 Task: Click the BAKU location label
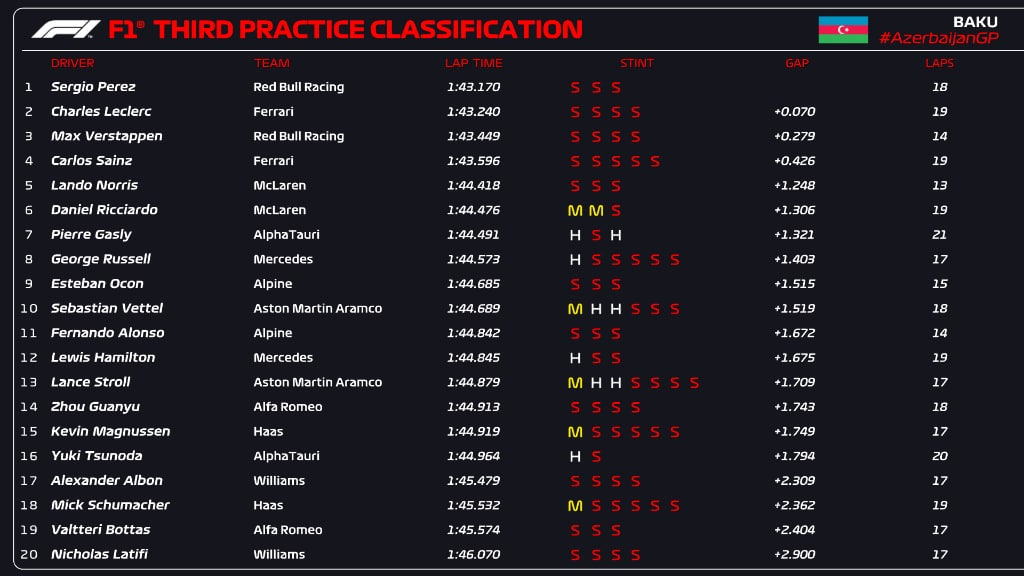[975, 22]
